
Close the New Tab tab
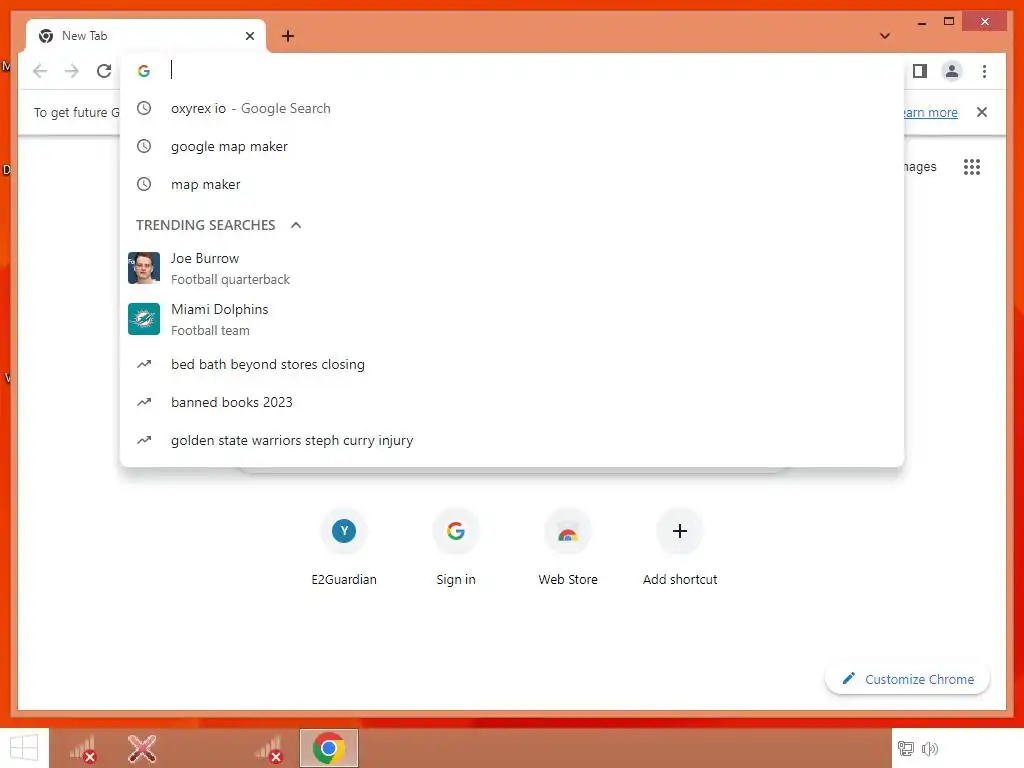tap(249, 36)
